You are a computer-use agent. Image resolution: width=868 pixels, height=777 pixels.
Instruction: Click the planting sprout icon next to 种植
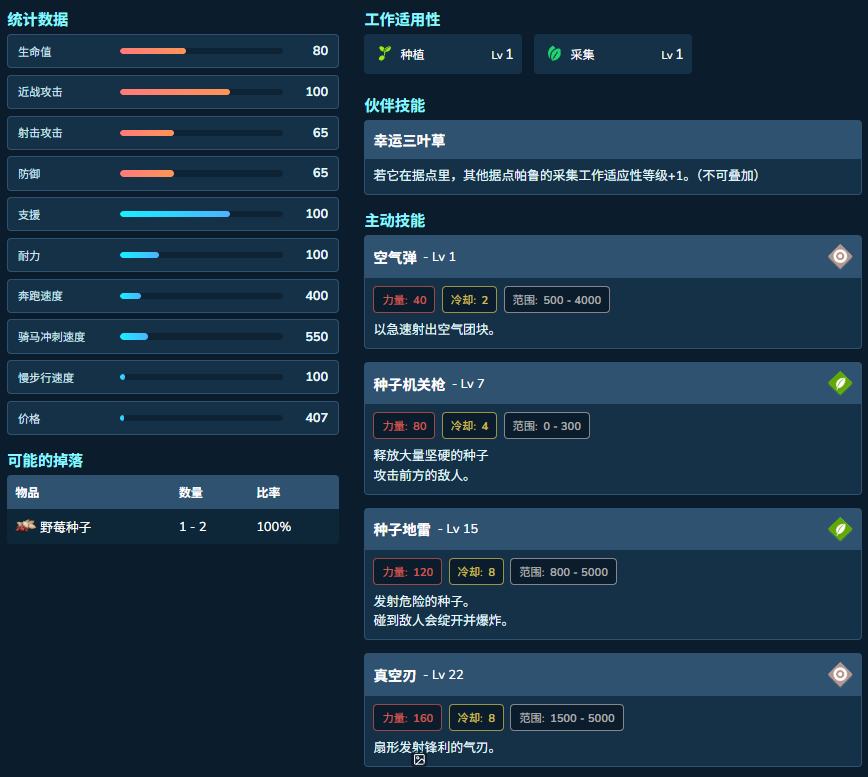click(384, 54)
